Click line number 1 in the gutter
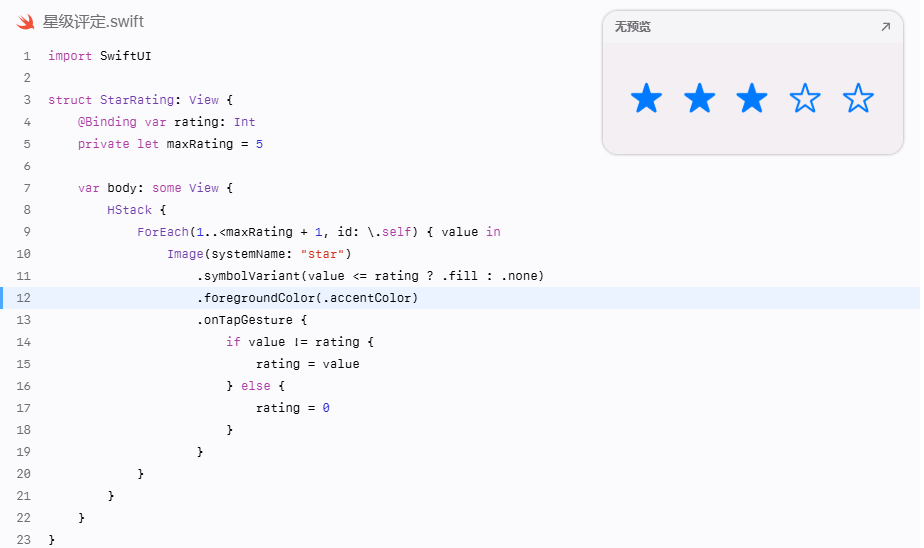 (x=27, y=56)
